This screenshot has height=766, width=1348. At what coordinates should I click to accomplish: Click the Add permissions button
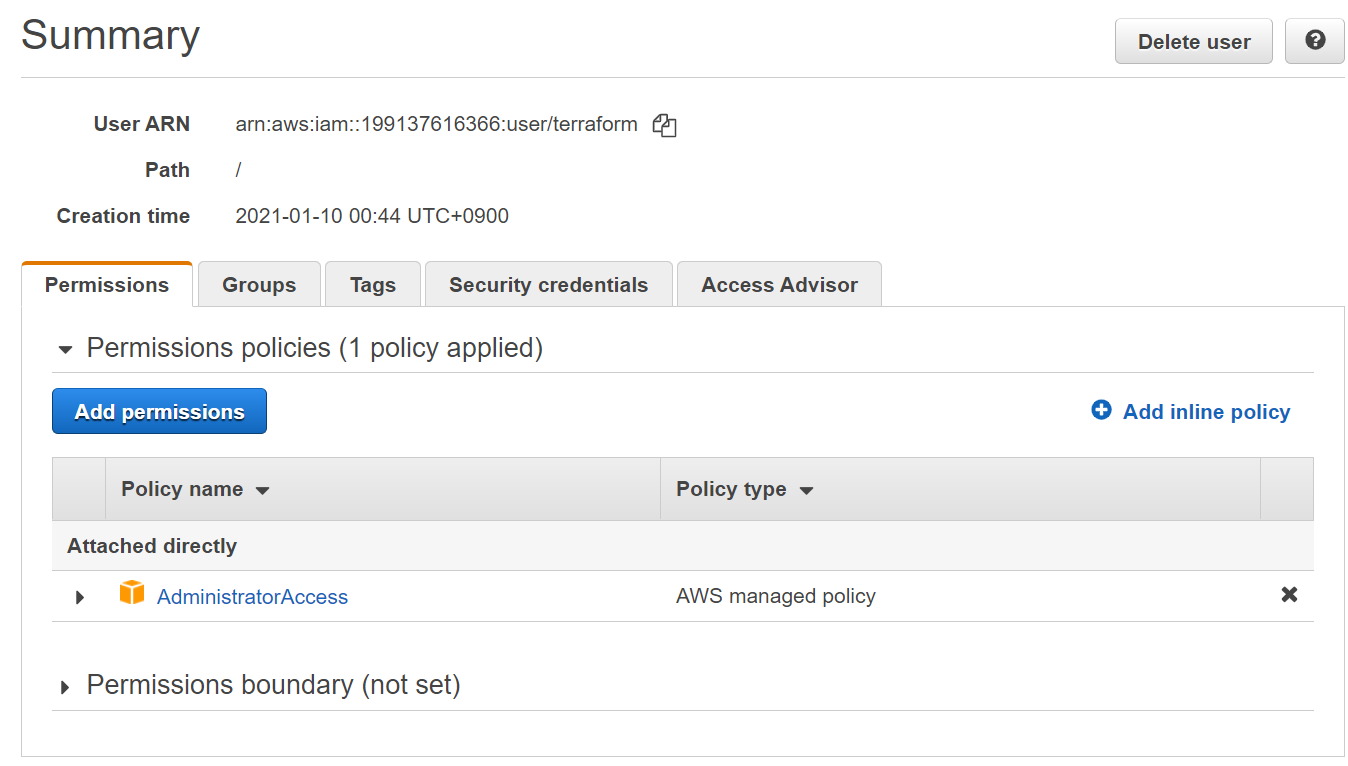159,411
